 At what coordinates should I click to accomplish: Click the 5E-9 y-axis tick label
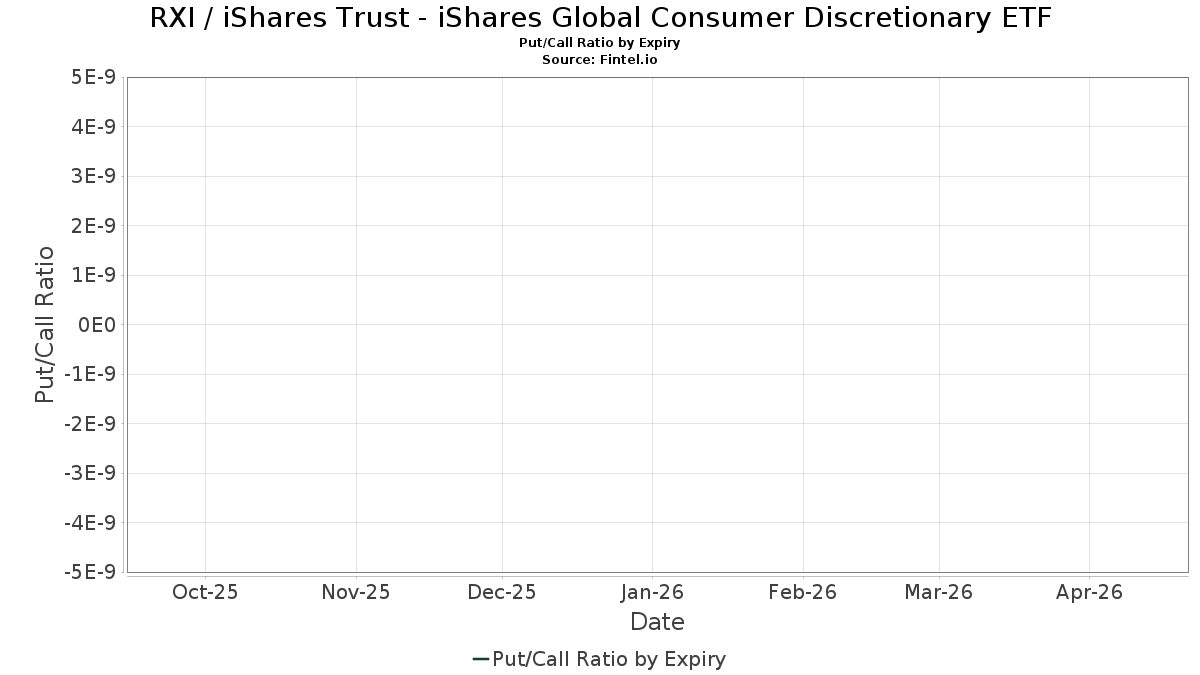click(x=94, y=77)
